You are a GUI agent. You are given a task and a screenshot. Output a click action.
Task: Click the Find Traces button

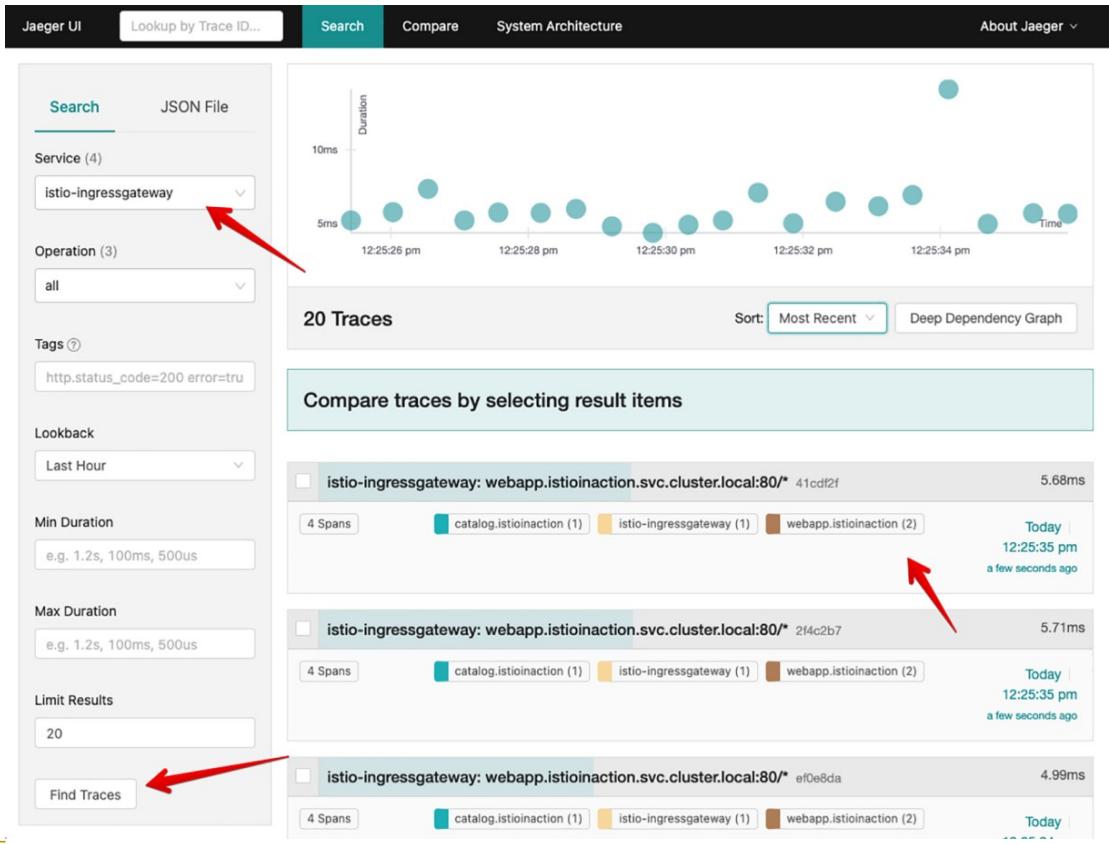(x=85, y=795)
